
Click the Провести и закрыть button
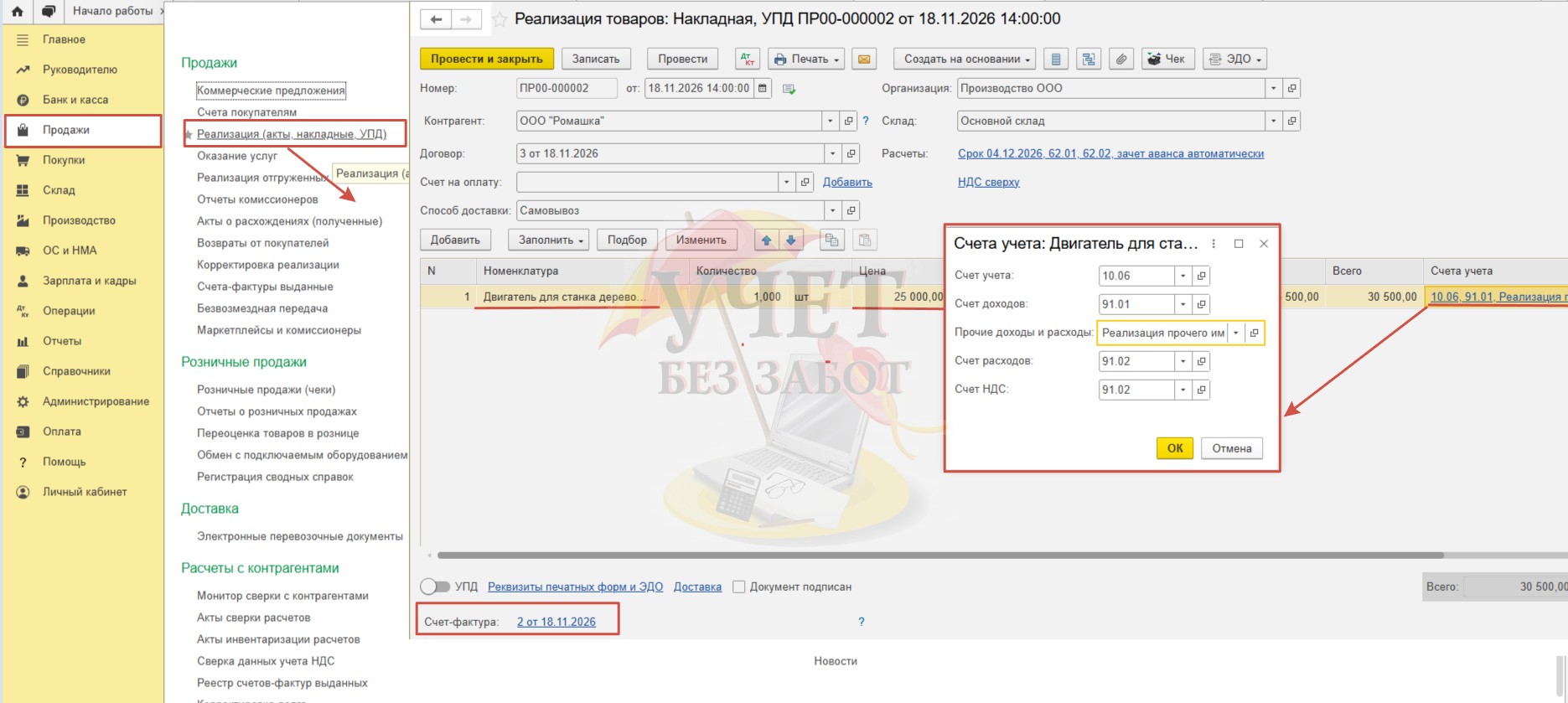[487, 59]
